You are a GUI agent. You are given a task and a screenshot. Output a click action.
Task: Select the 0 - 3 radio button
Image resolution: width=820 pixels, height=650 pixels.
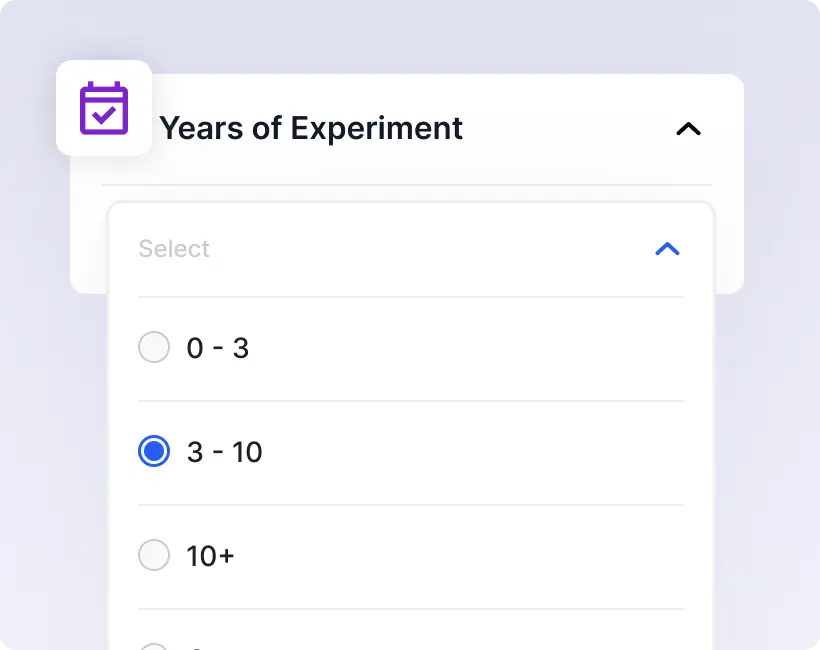point(154,348)
